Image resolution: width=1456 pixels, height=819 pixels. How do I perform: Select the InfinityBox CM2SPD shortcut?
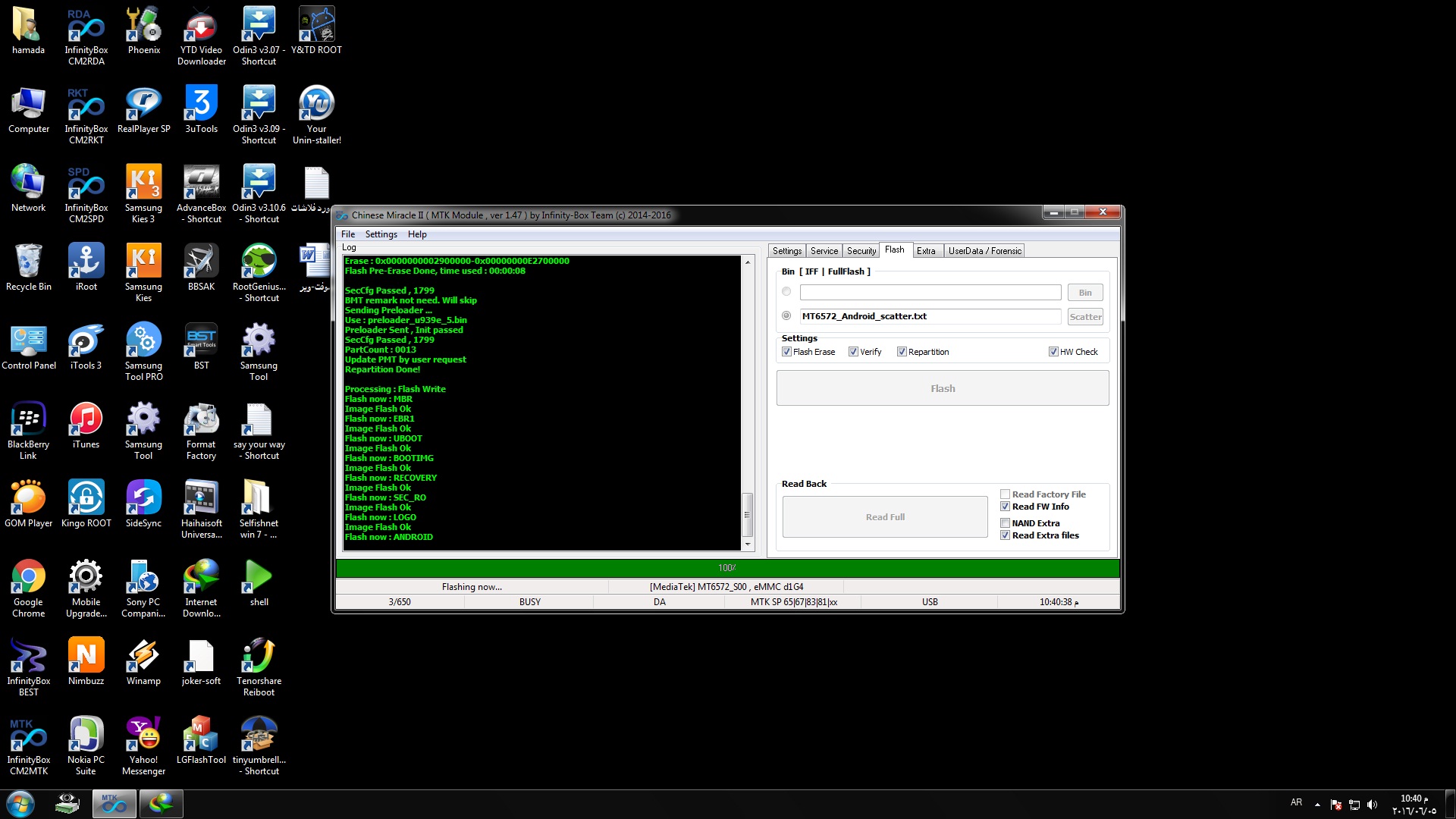86,194
